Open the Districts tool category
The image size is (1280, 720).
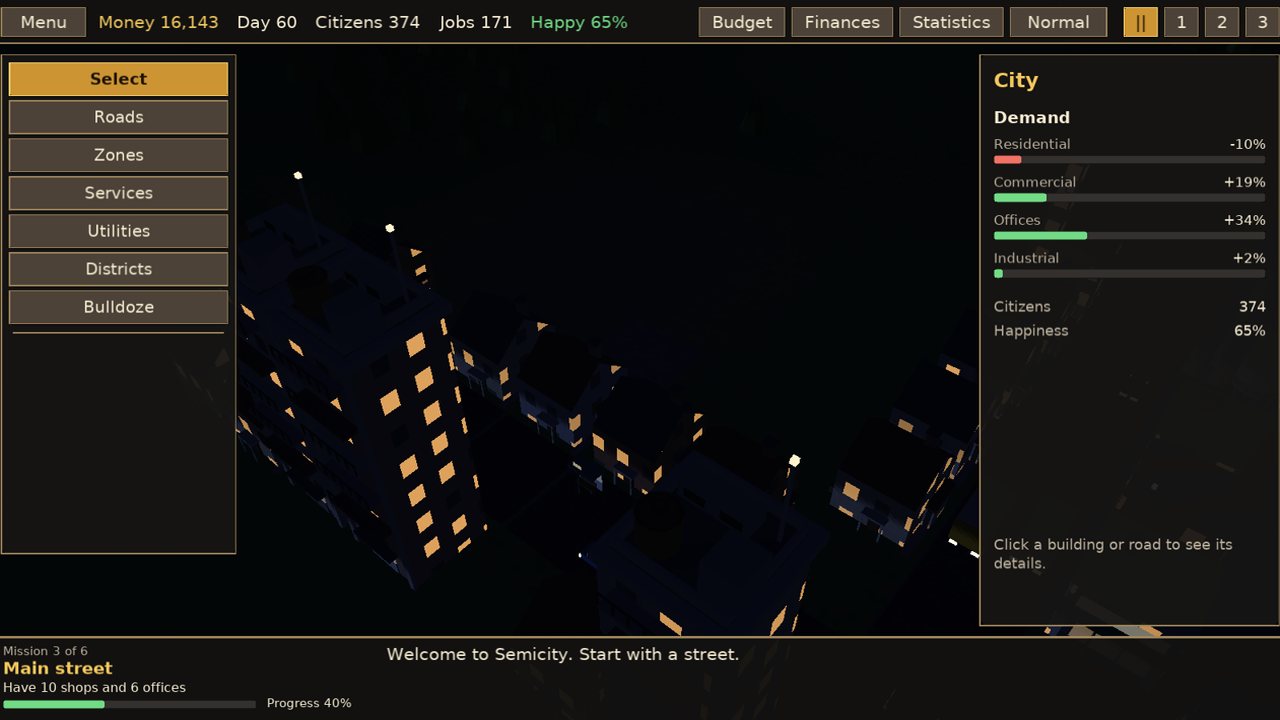point(118,269)
